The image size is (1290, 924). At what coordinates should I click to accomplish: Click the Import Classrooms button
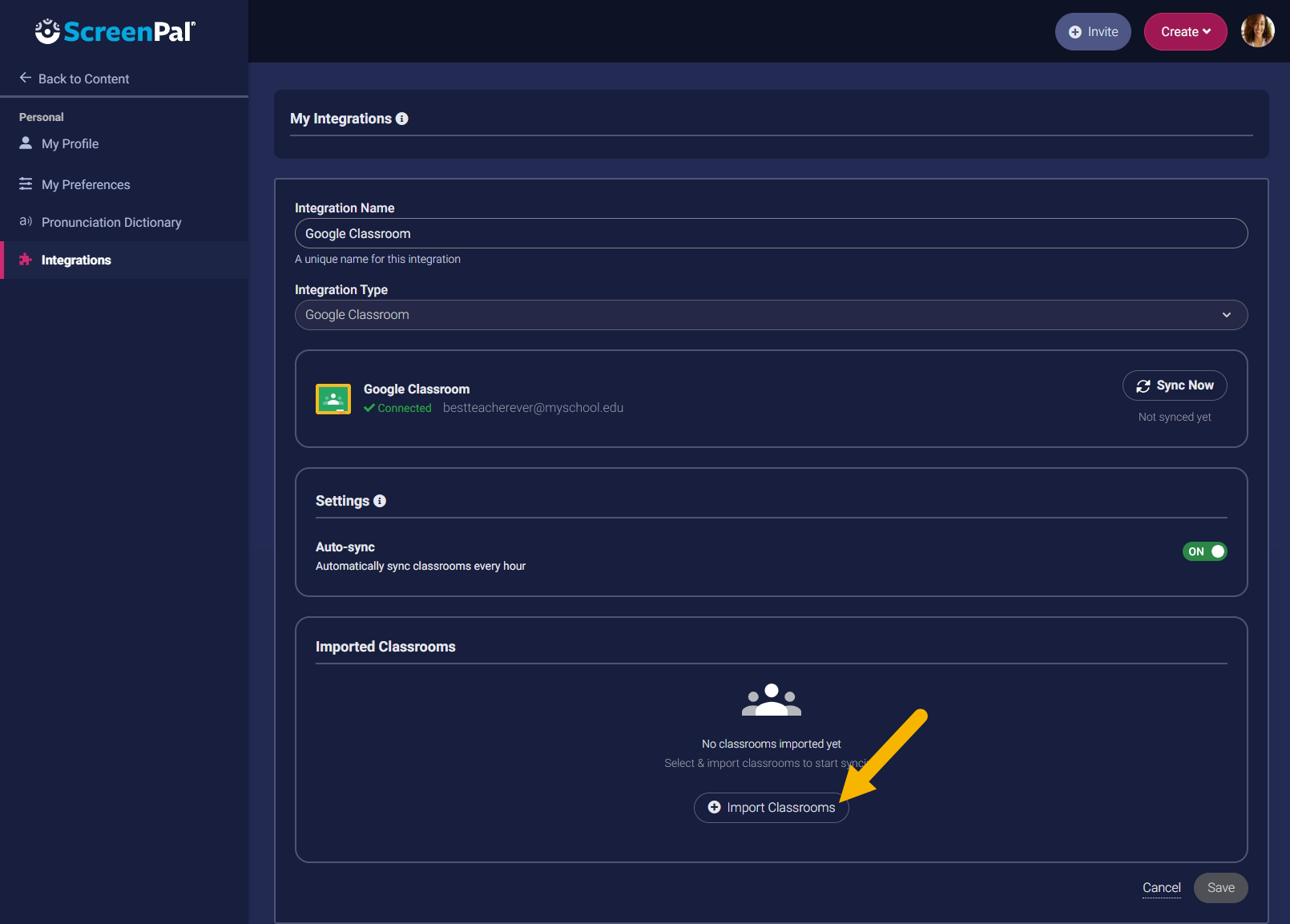coord(771,808)
